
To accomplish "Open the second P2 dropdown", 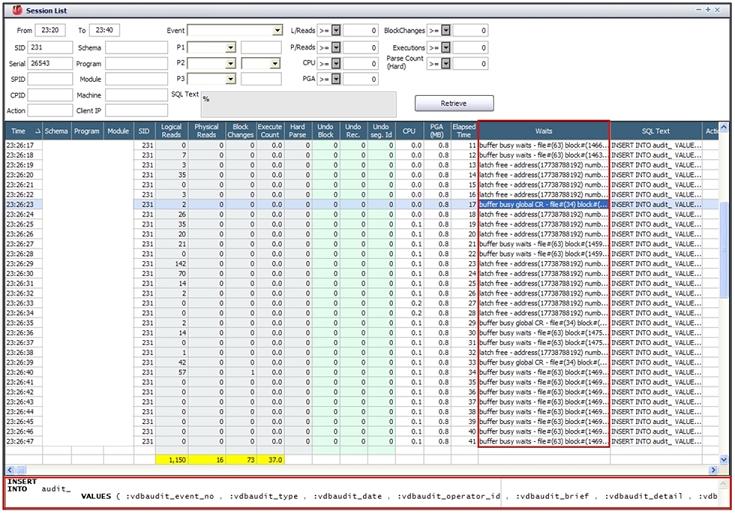I will click(275, 63).
